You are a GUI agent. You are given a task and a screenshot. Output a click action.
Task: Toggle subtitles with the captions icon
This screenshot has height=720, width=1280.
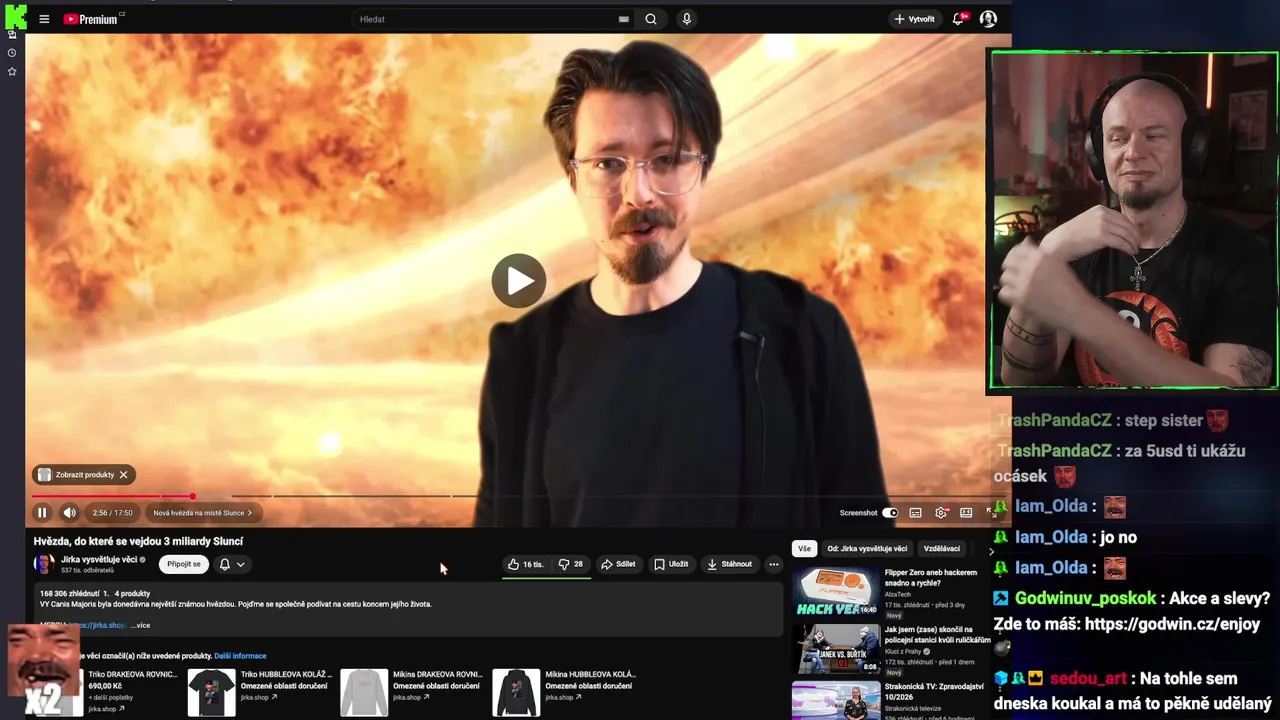[x=915, y=513]
